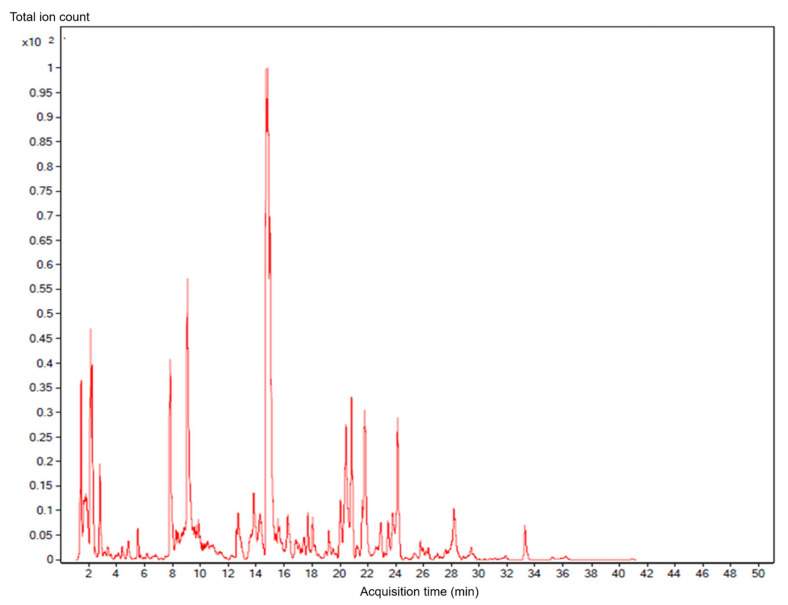
Task: Click x-axis tick label 18
Action: point(312,573)
